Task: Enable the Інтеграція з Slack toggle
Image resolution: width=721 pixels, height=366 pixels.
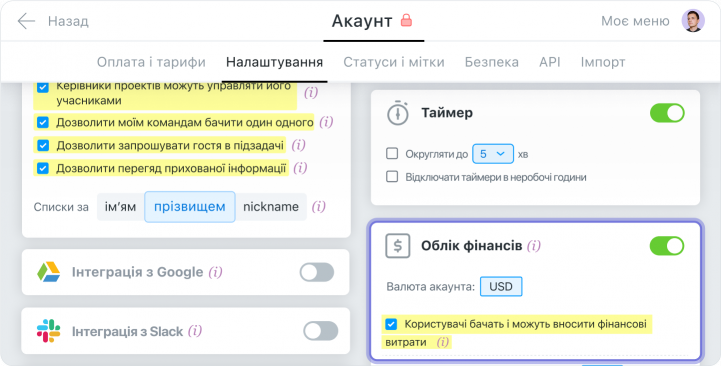Action: tap(320, 331)
